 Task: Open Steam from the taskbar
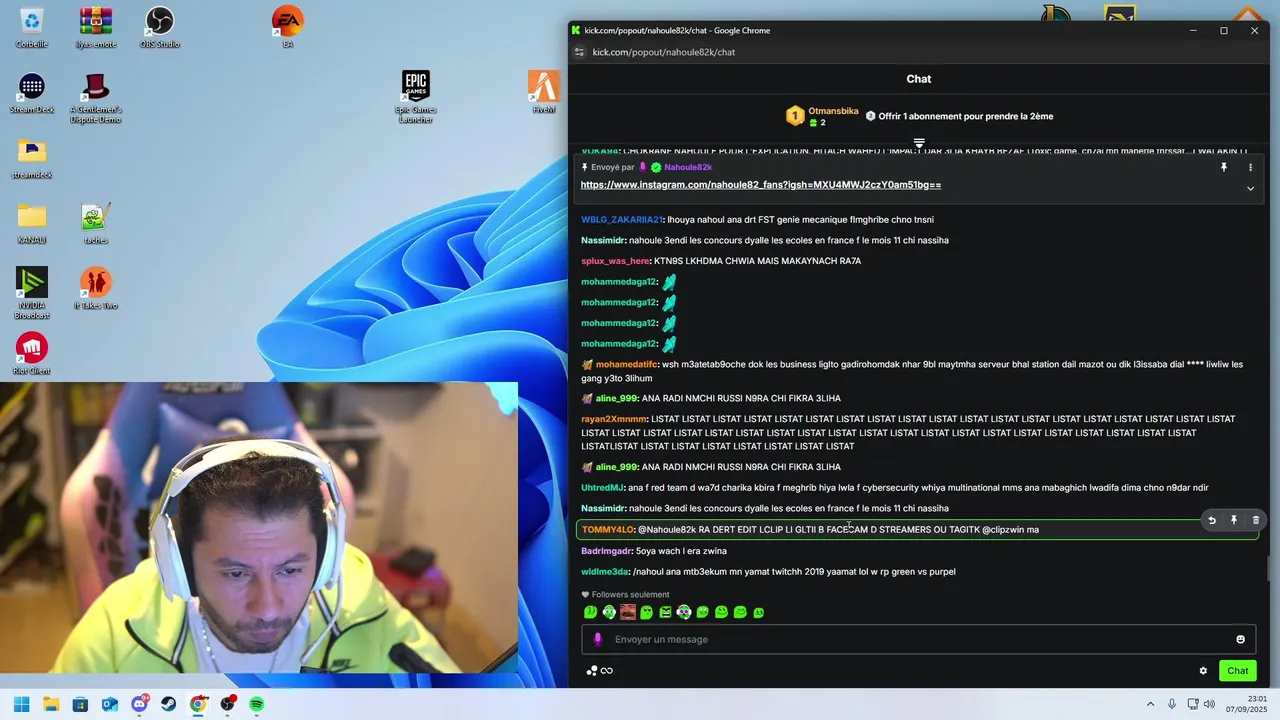tap(168, 705)
